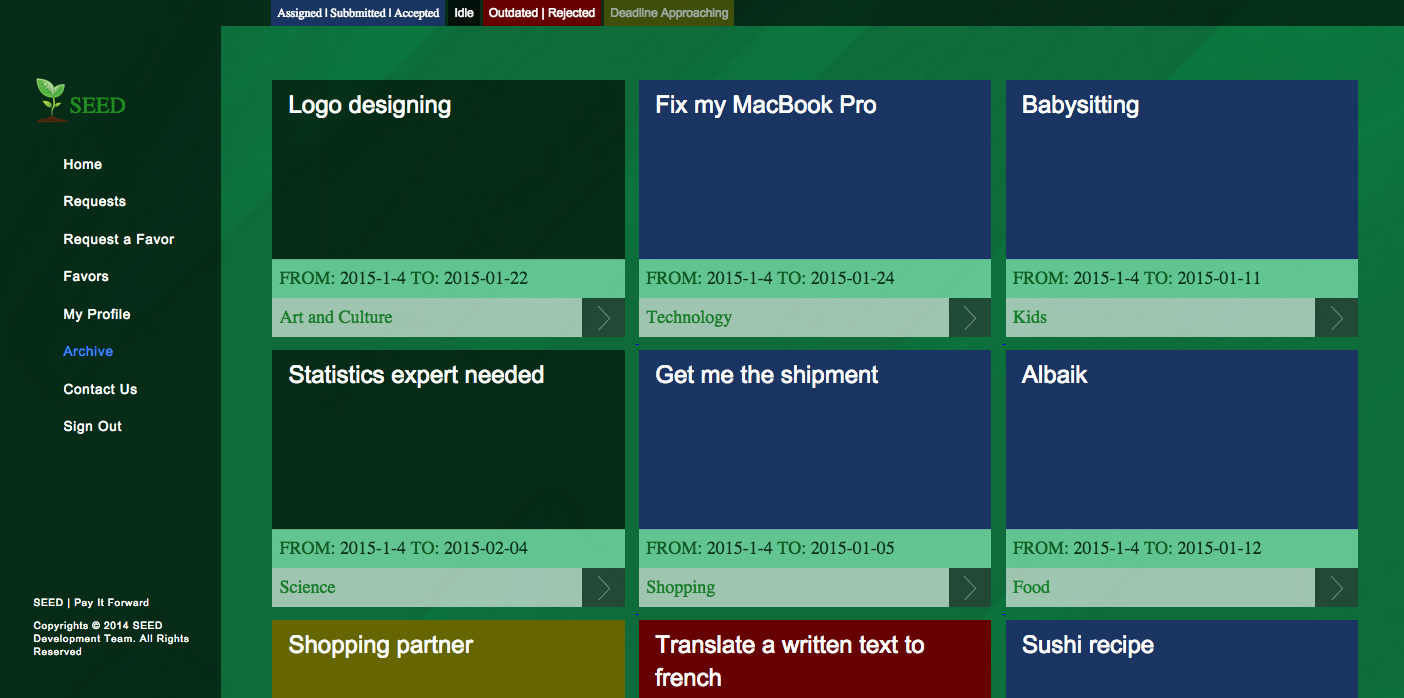Click the Outdated | Rejected legend
The width and height of the screenshot is (1404, 698).
542,13
